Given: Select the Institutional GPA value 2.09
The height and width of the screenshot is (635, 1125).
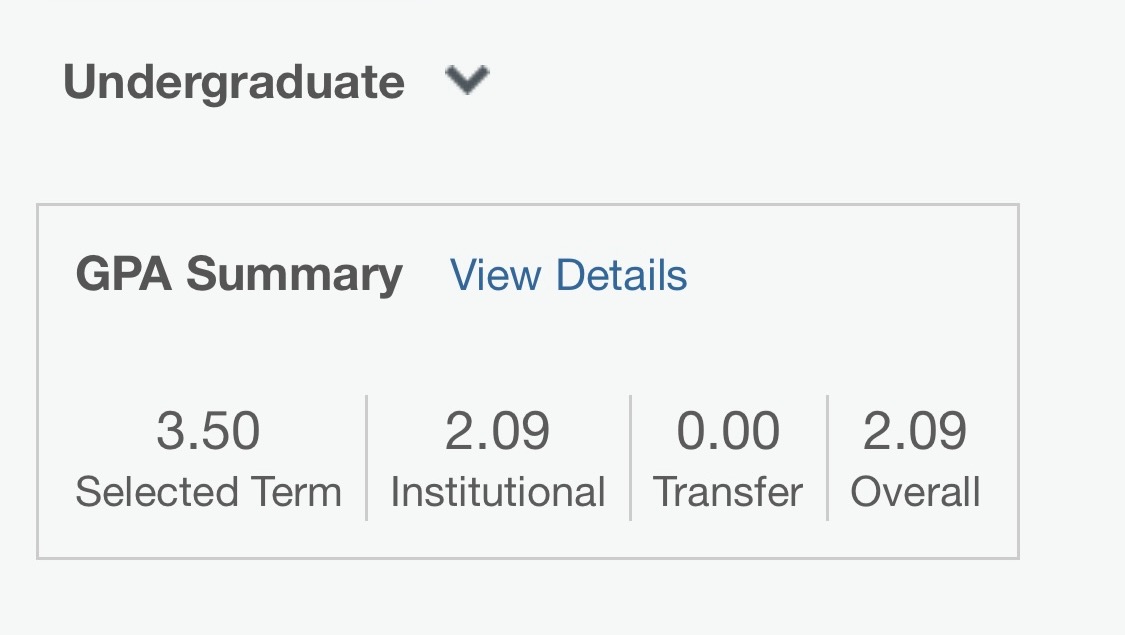Looking at the screenshot, I should coord(497,431).
